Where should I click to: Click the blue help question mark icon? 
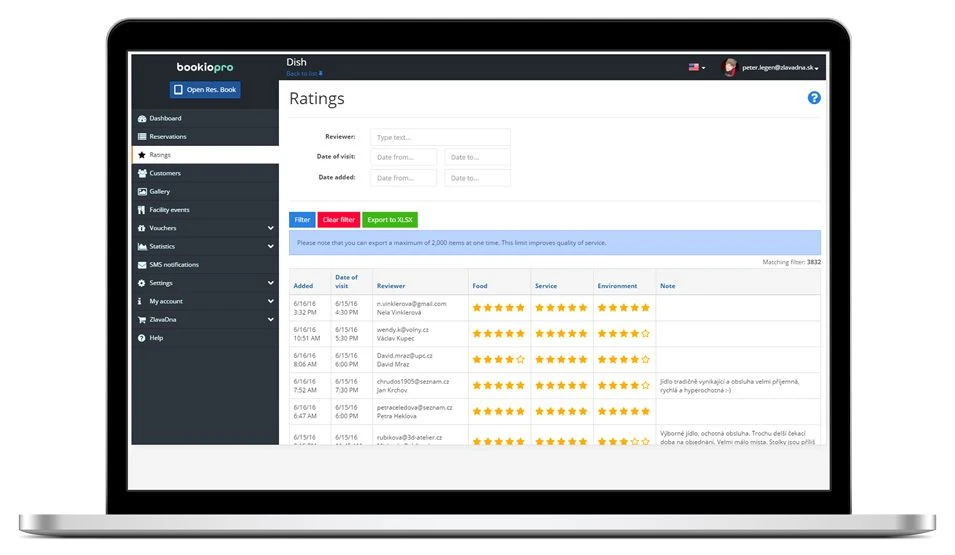tap(814, 98)
